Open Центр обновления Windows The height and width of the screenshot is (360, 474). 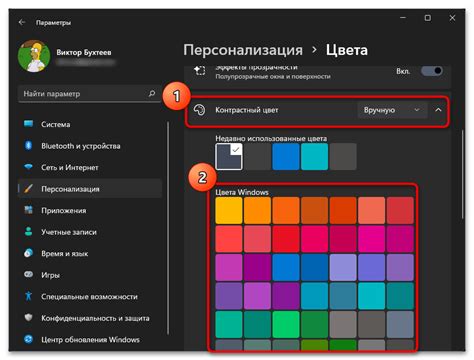[x=90, y=340]
